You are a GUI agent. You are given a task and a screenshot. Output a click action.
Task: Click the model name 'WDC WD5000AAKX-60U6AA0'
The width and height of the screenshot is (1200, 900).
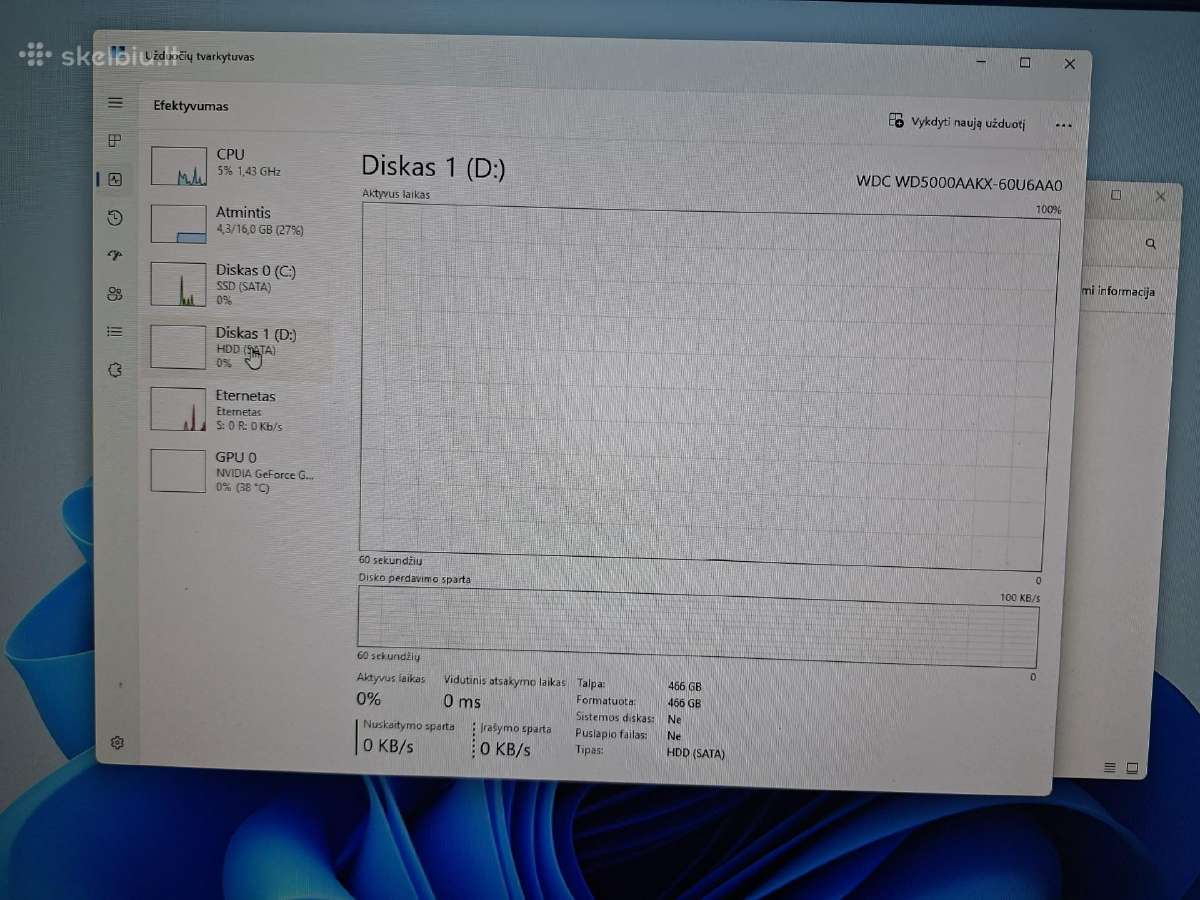tap(959, 184)
